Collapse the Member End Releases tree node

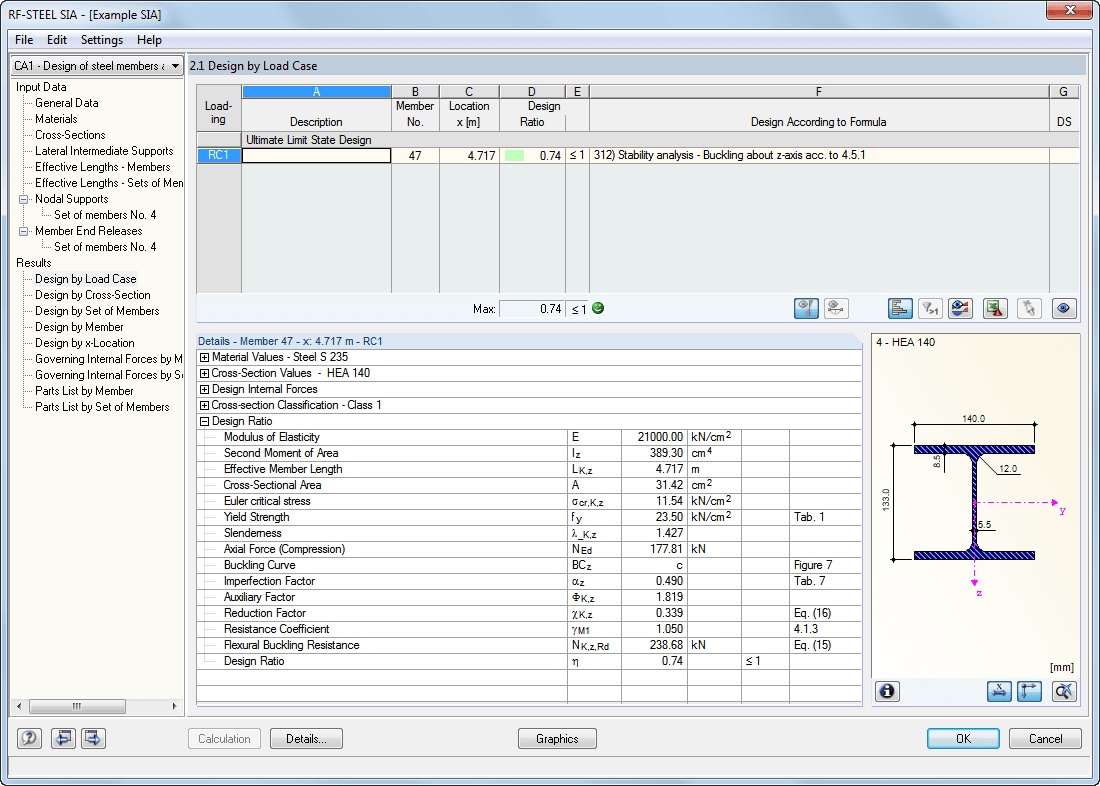[x=24, y=232]
